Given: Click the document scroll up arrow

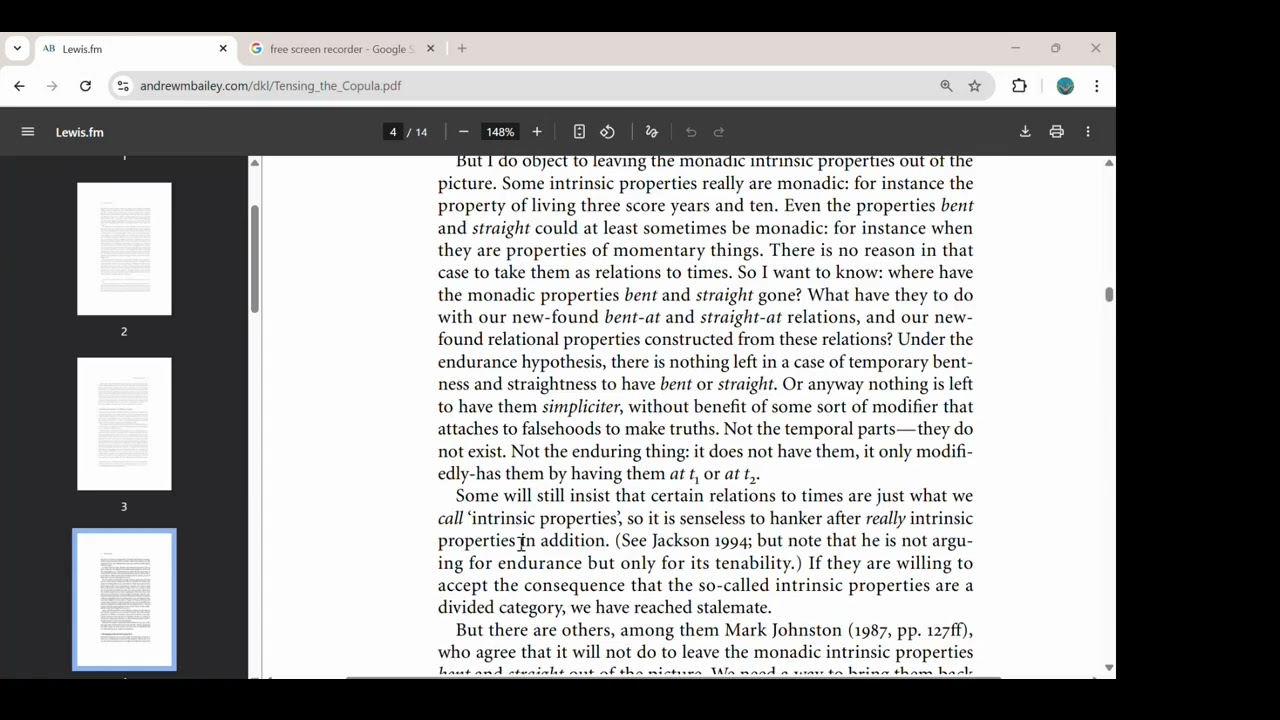Looking at the screenshot, I should click(x=1109, y=163).
